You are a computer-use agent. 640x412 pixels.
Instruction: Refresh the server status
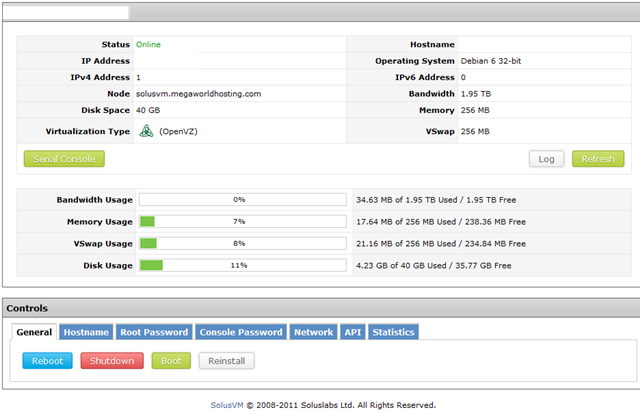tap(598, 159)
